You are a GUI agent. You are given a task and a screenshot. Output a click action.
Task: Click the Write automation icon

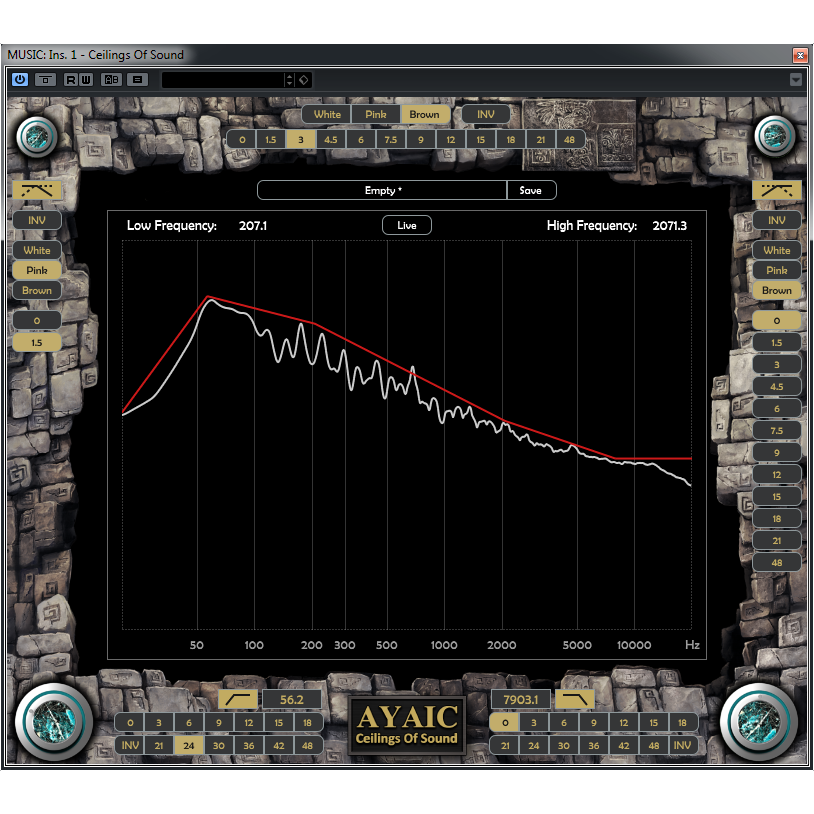[x=86, y=79]
